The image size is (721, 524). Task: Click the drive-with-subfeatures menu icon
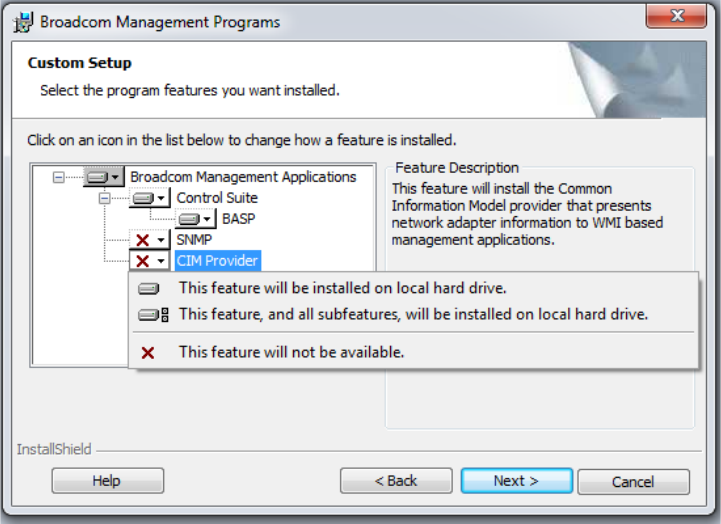[x=153, y=314]
